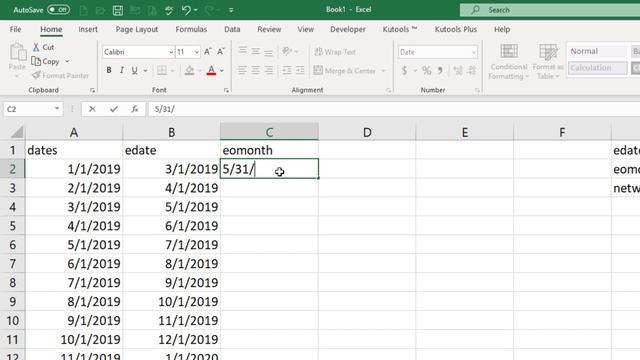Image resolution: width=640 pixels, height=360 pixels.
Task: Open the Font group dialog launcher
Action: pyautogui.click(x=226, y=90)
